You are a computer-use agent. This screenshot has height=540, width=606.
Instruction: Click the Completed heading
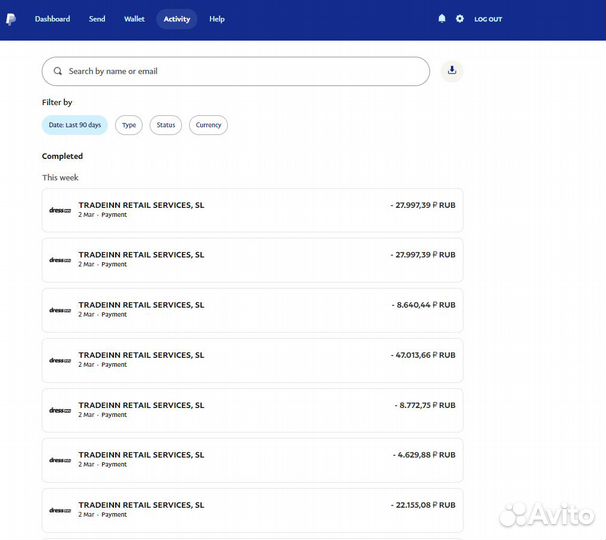pyautogui.click(x=62, y=156)
